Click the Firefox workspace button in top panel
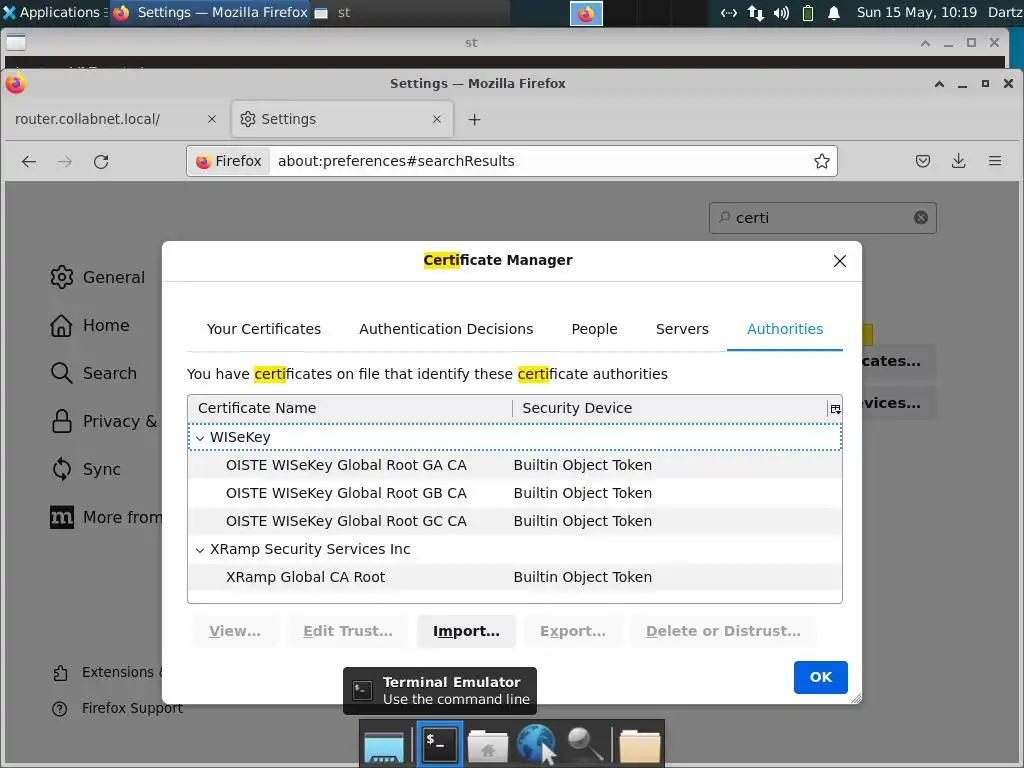Viewport: 1024px width, 768px height. (x=586, y=13)
